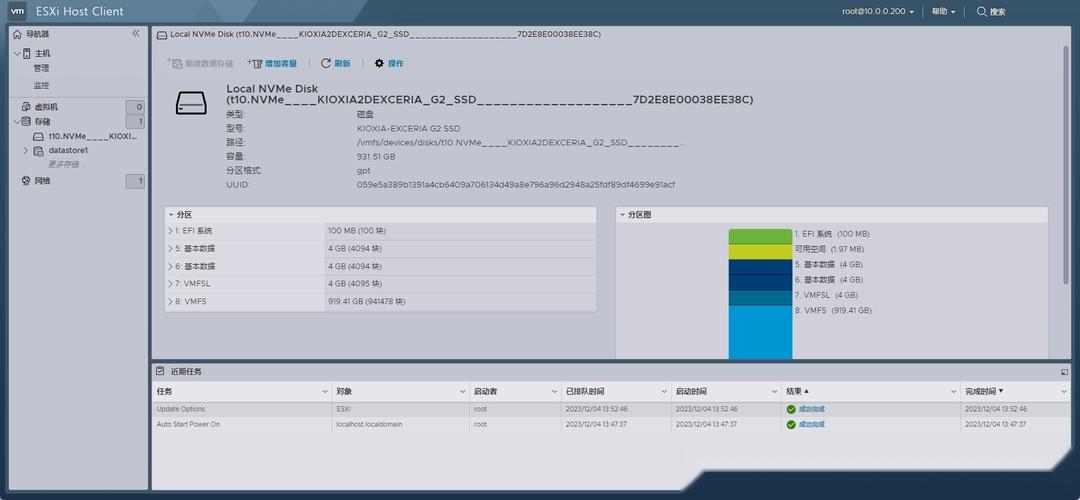Select datastore1 in the navigator
Screen dimensions: 1080x500
tap(68, 150)
